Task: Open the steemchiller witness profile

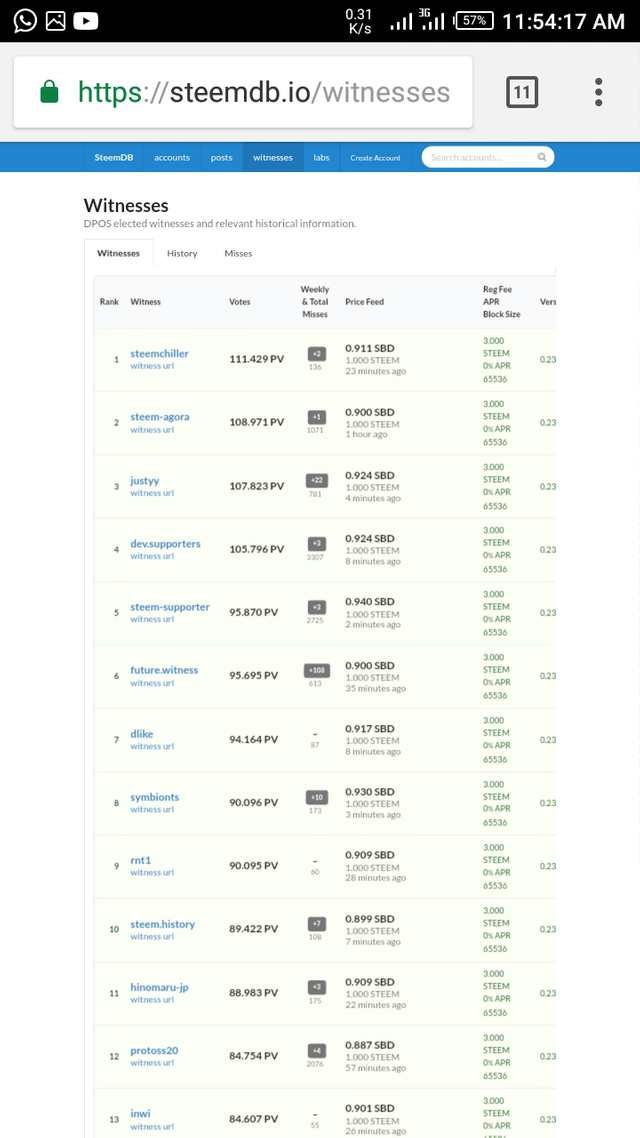Action: pyautogui.click(x=160, y=353)
